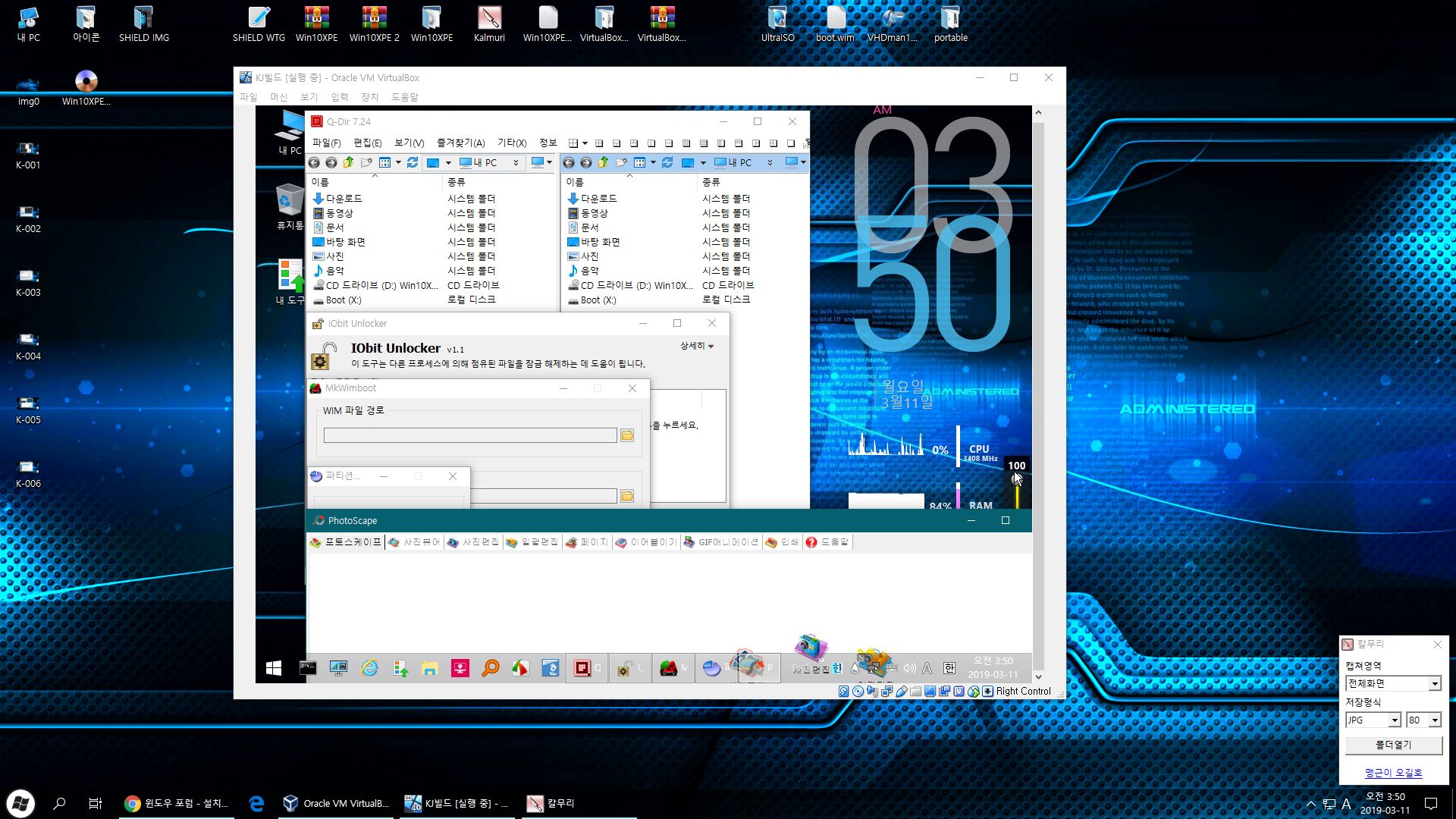Open host Search from taskbar
Image resolution: width=1456 pixels, height=819 pixels.
59,803
